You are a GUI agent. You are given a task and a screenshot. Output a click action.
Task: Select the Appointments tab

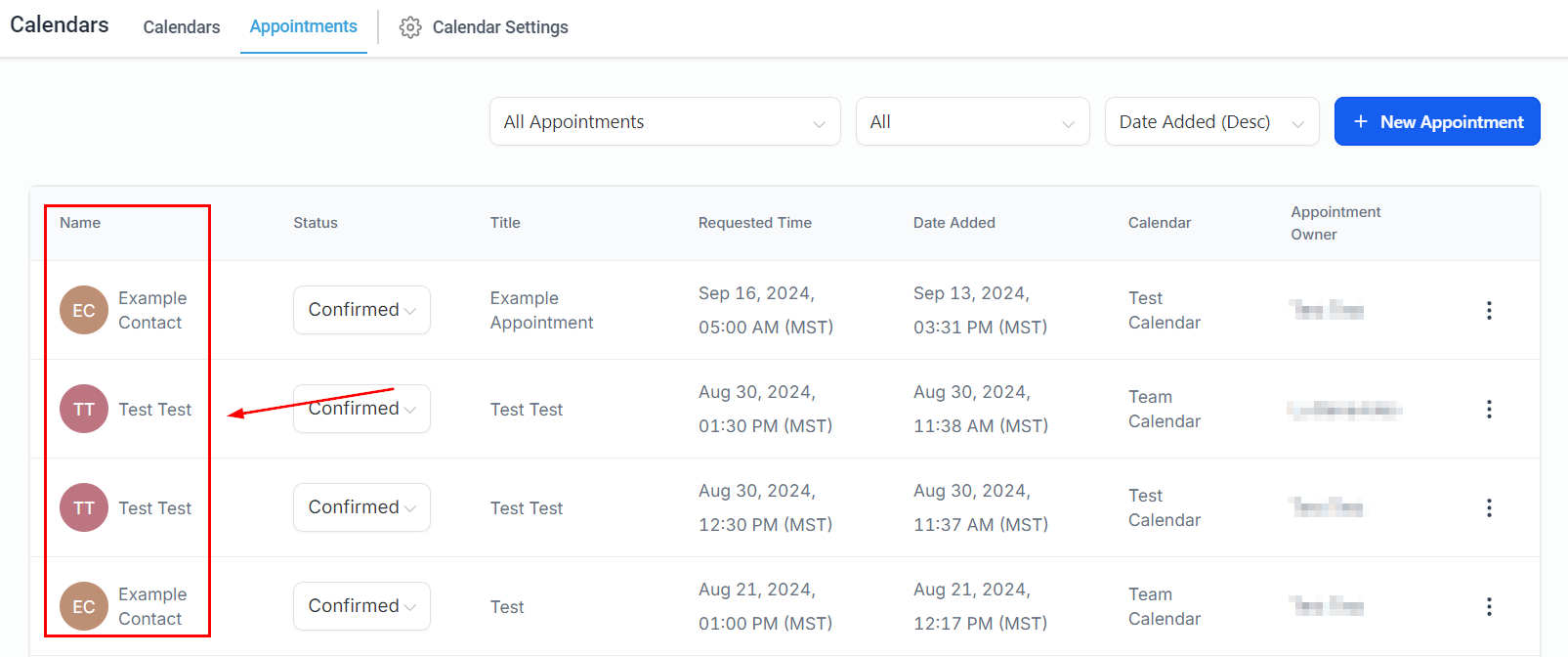pos(303,26)
